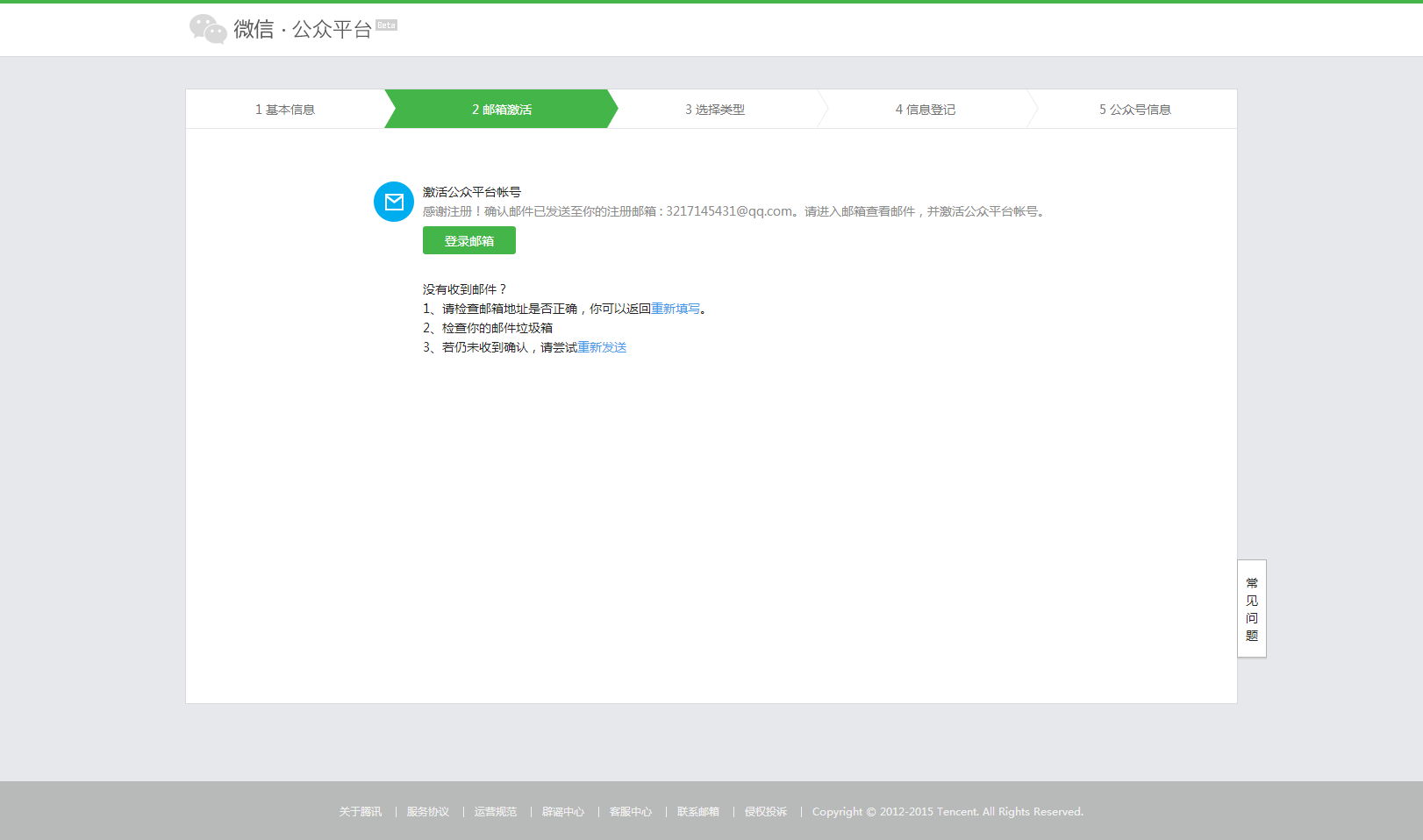This screenshot has width=1423, height=840.
Task: Resend the email via 重新发送 link
Action: (x=602, y=347)
